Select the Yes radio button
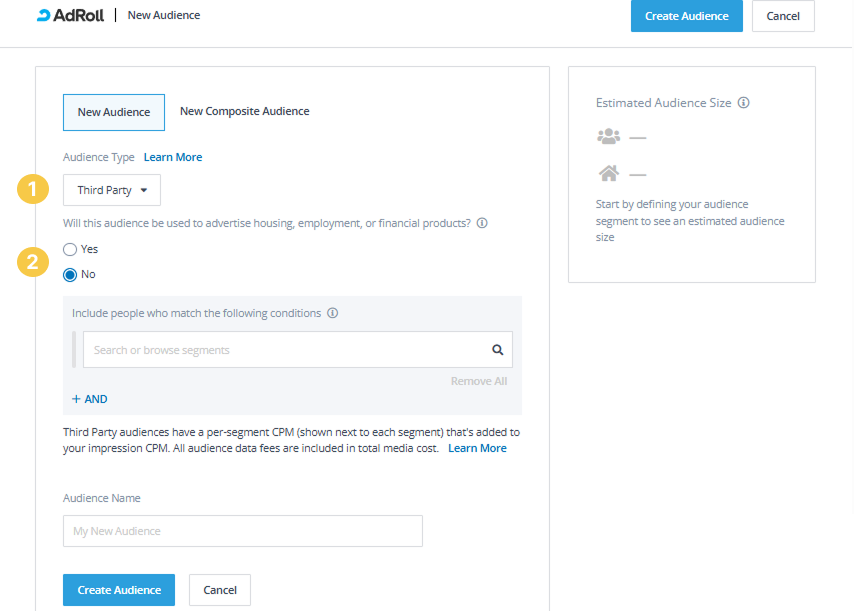854x611 pixels. (x=70, y=249)
